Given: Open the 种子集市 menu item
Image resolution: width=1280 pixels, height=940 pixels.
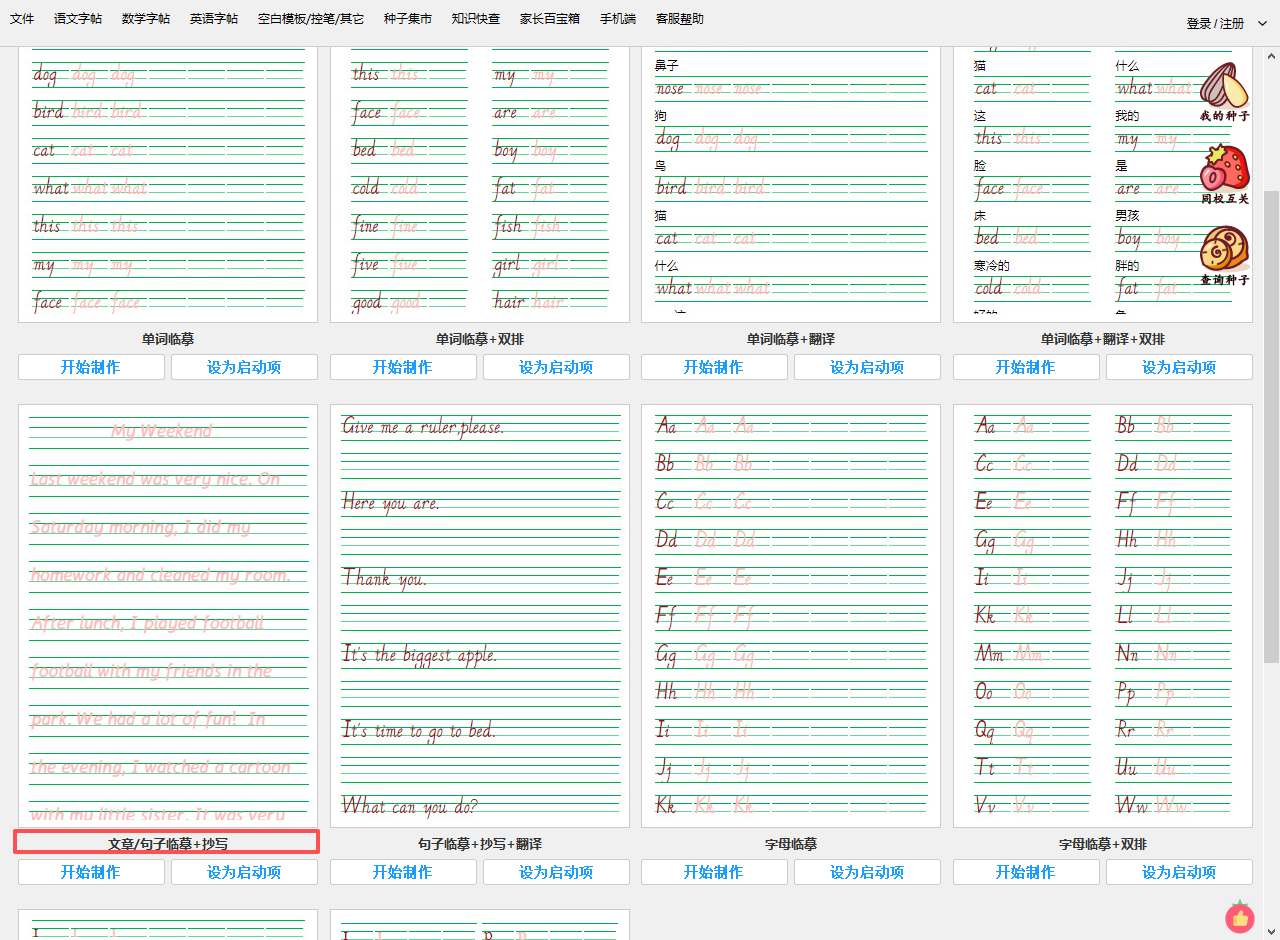Looking at the screenshot, I should [x=408, y=19].
